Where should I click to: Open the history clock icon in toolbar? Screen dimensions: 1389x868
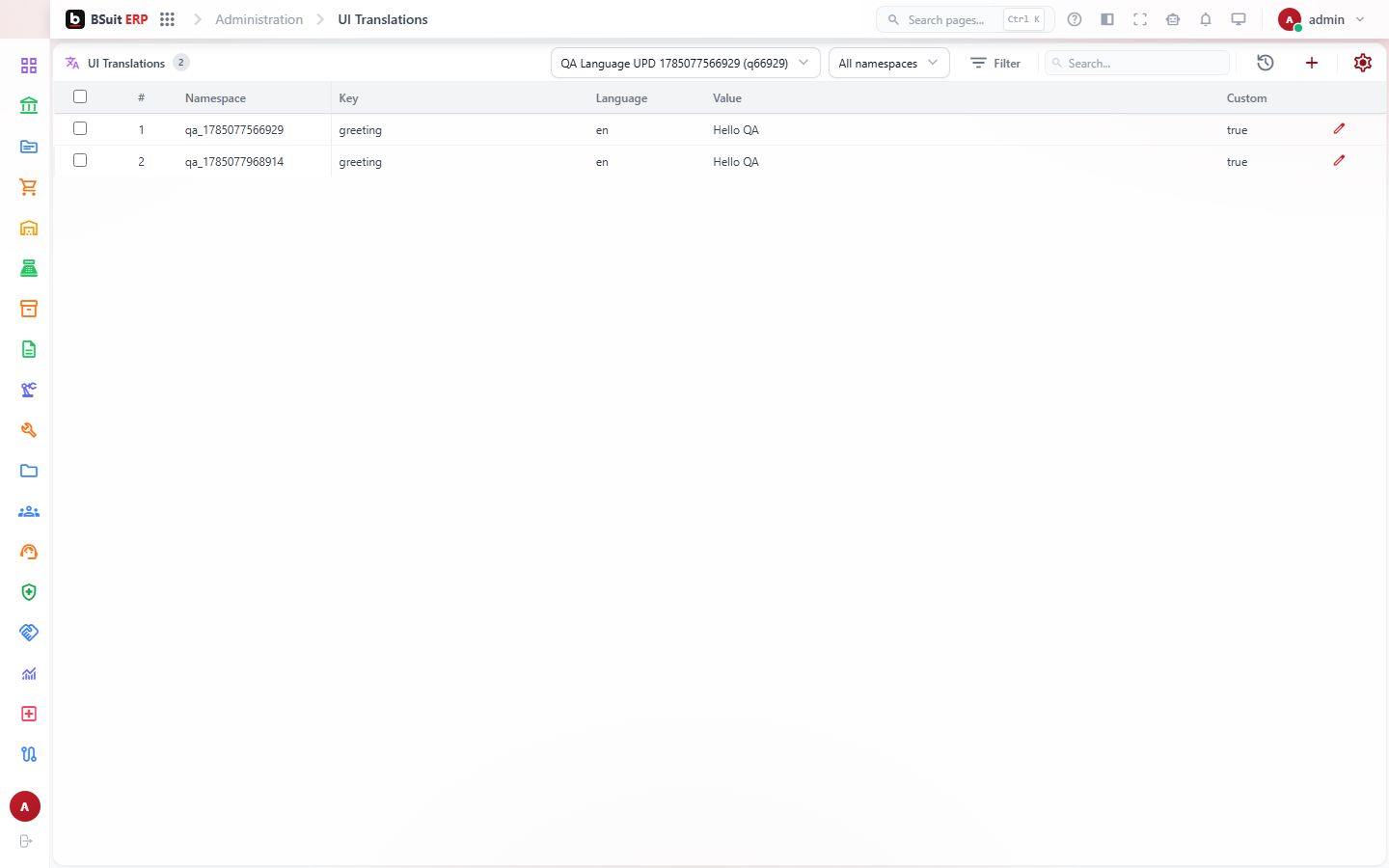click(1266, 63)
